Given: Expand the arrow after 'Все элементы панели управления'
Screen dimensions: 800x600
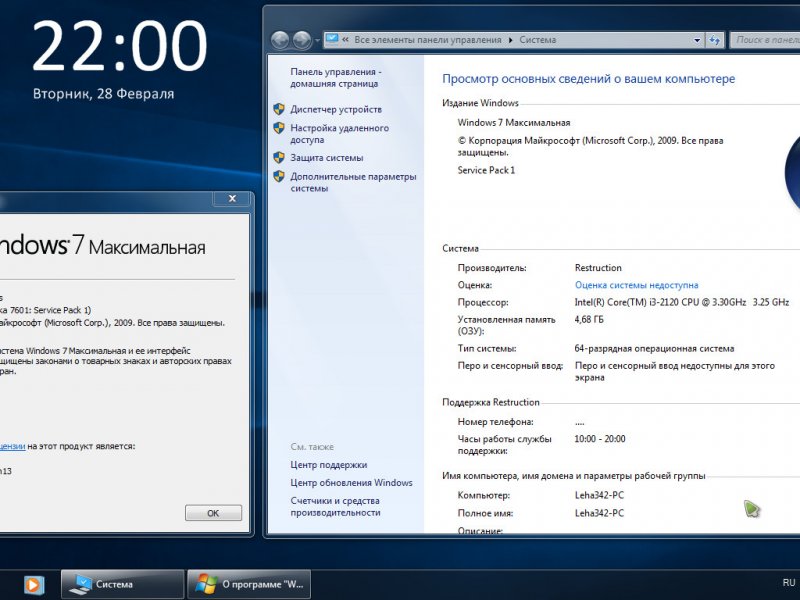Looking at the screenshot, I should [510, 40].
